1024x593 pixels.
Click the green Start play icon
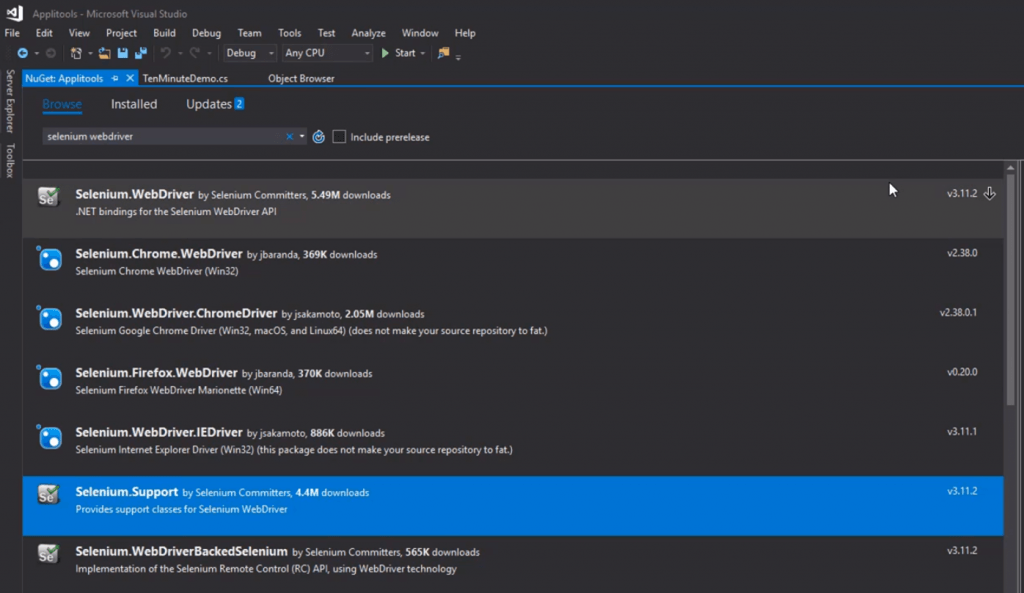pos(385,53)
